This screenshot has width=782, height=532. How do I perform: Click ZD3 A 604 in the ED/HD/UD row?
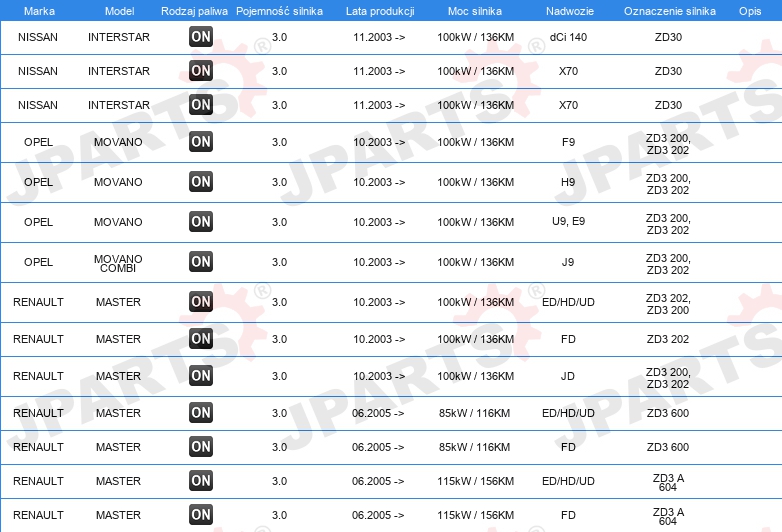[x=668, y=482]
